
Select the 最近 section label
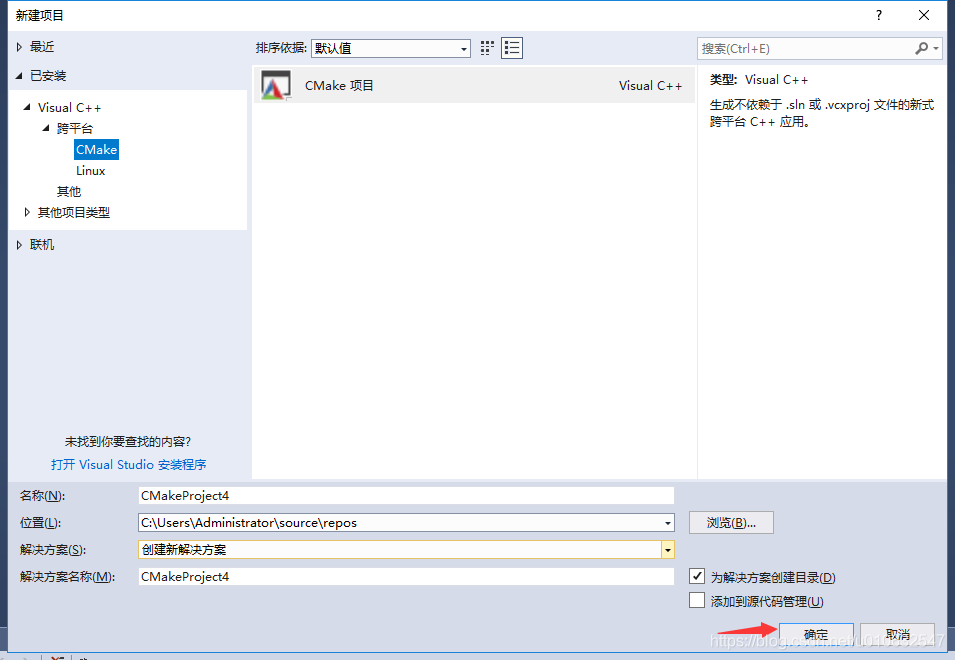tap(42, 47)
